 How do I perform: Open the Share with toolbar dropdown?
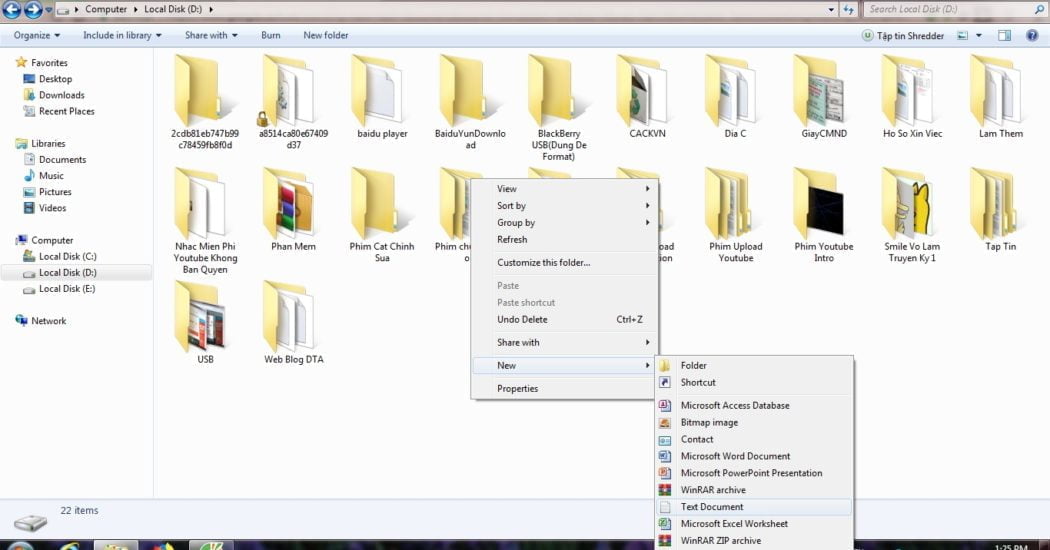pos(211,36)
